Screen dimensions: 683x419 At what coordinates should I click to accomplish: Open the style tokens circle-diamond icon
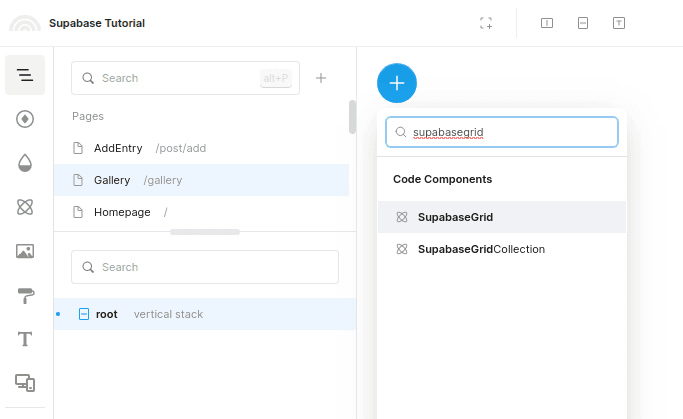point(25,119)
